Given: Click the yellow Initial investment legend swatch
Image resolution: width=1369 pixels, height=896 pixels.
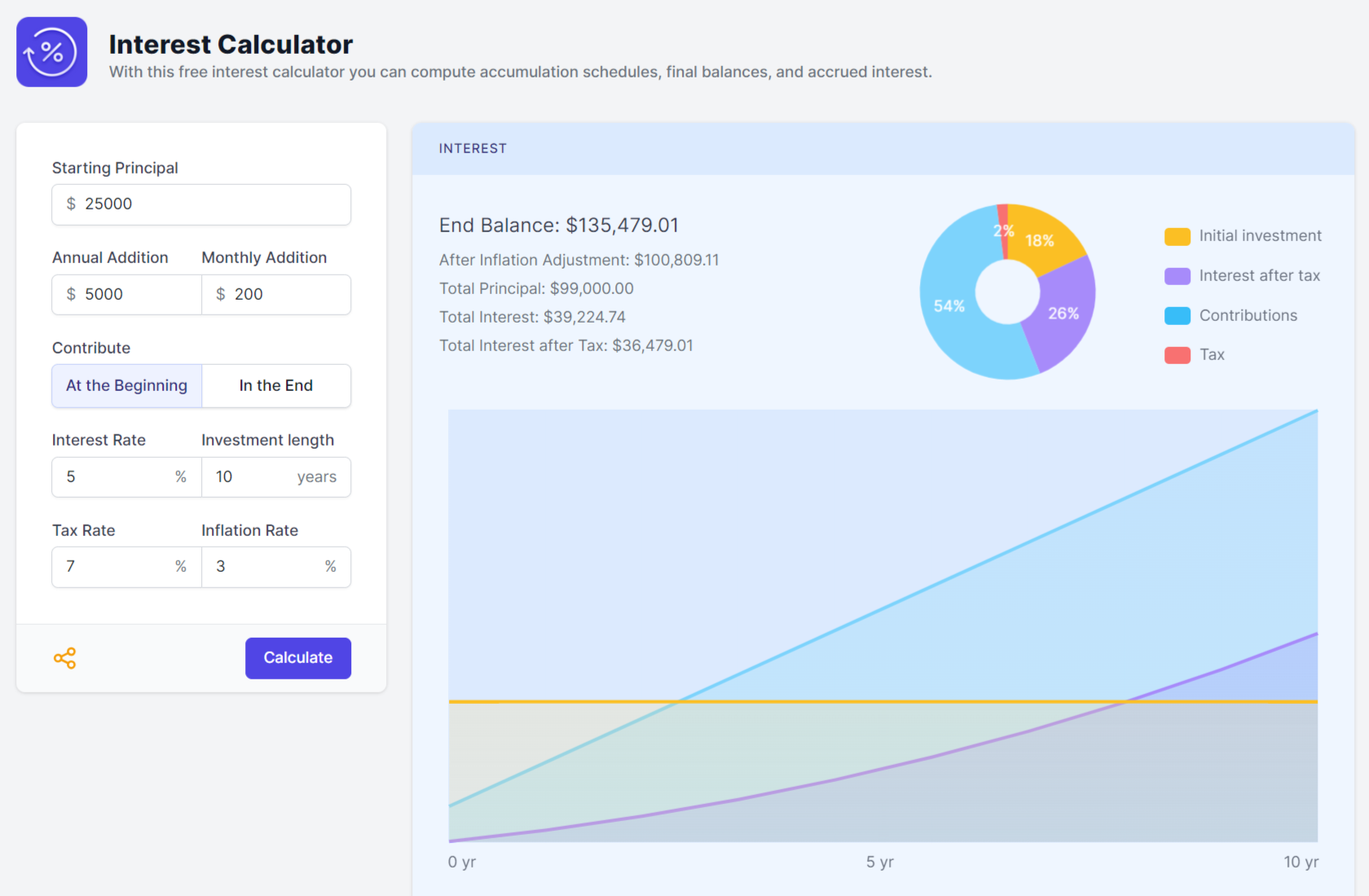Looking at the screenshot, I should (1177, 236).
